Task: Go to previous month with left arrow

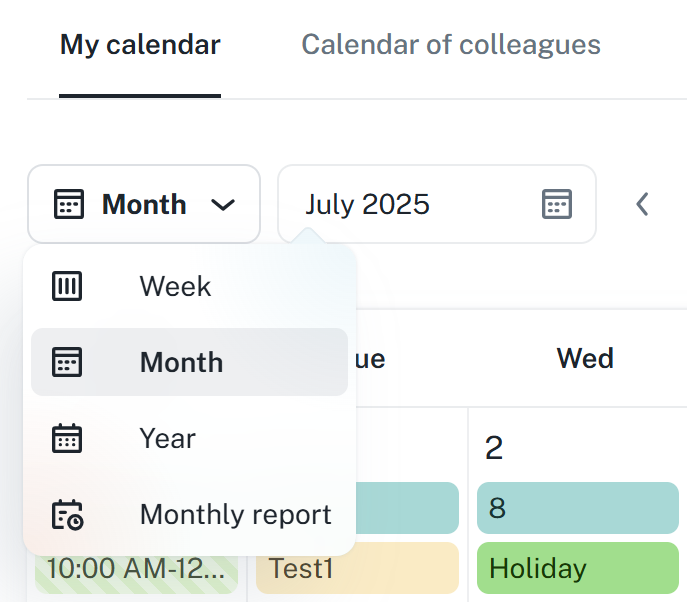Action: 643,204
